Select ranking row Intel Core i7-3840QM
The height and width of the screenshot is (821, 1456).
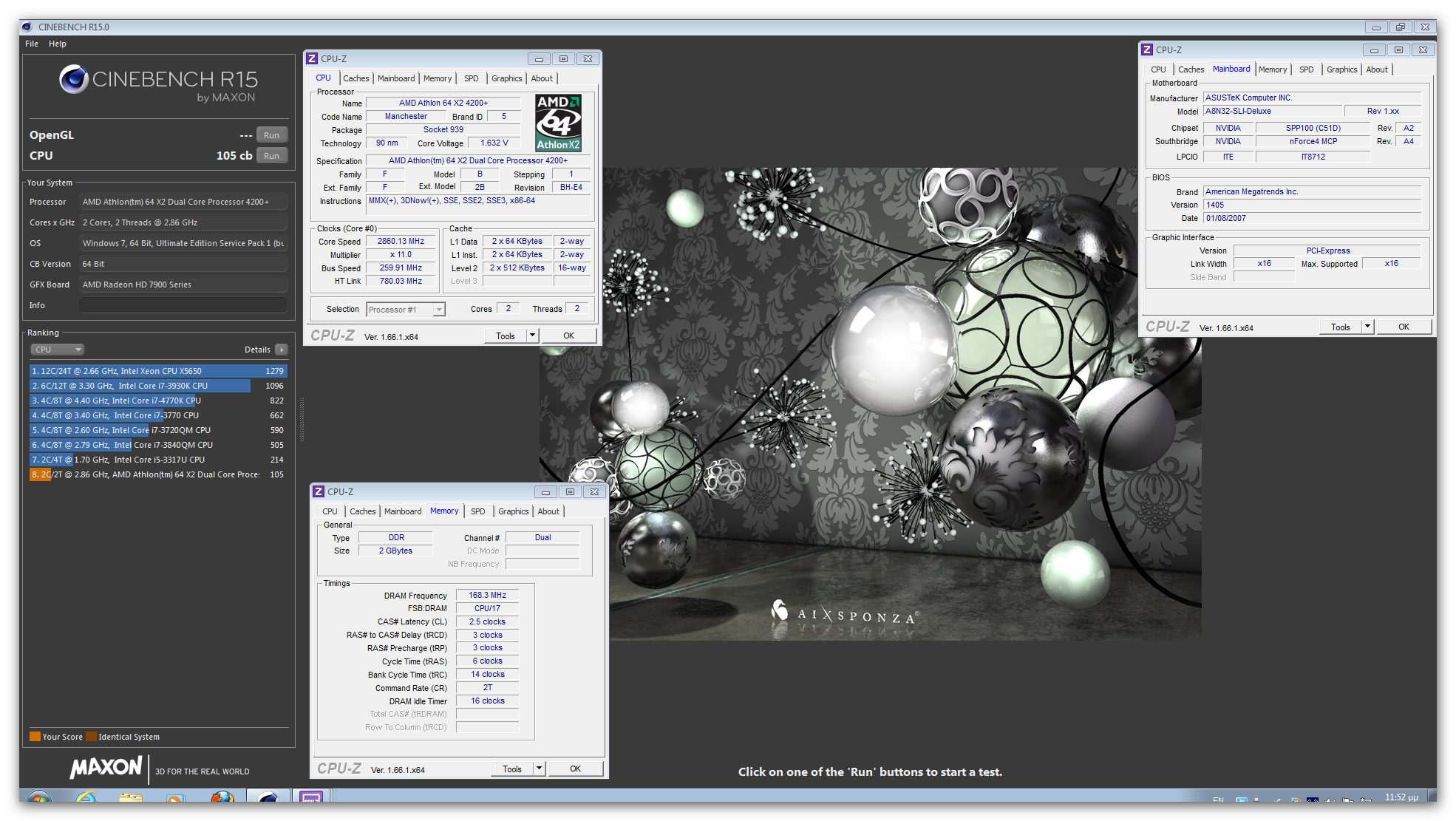tap(158, 445)
